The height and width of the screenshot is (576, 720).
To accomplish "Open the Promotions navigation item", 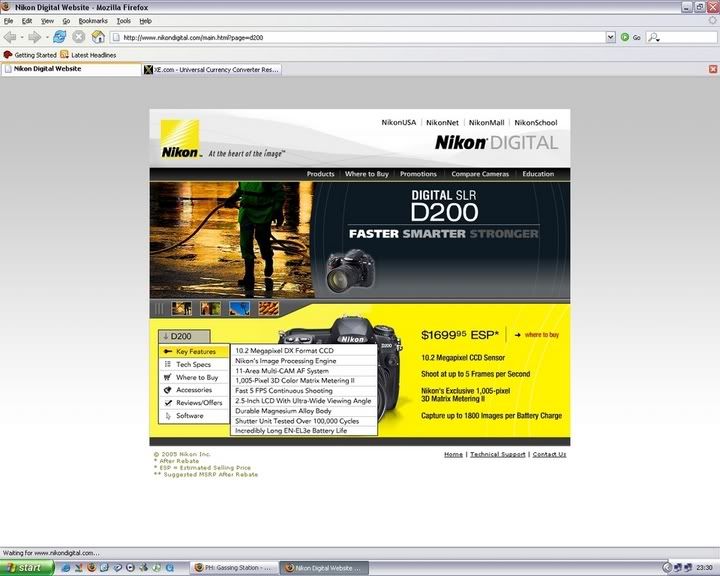I will coord(418,174).
